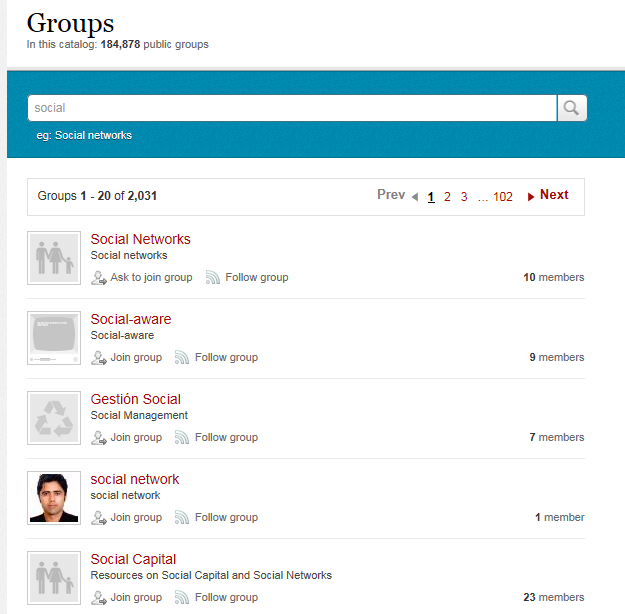
Task: Click the '23 members' count
Action: click(x=554, y=597)
